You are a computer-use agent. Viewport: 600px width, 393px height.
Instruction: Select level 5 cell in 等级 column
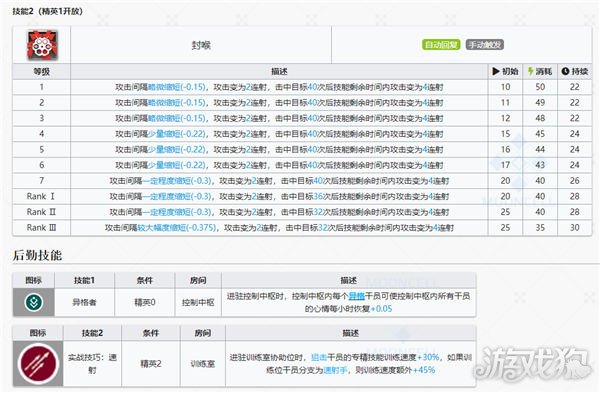41,149
